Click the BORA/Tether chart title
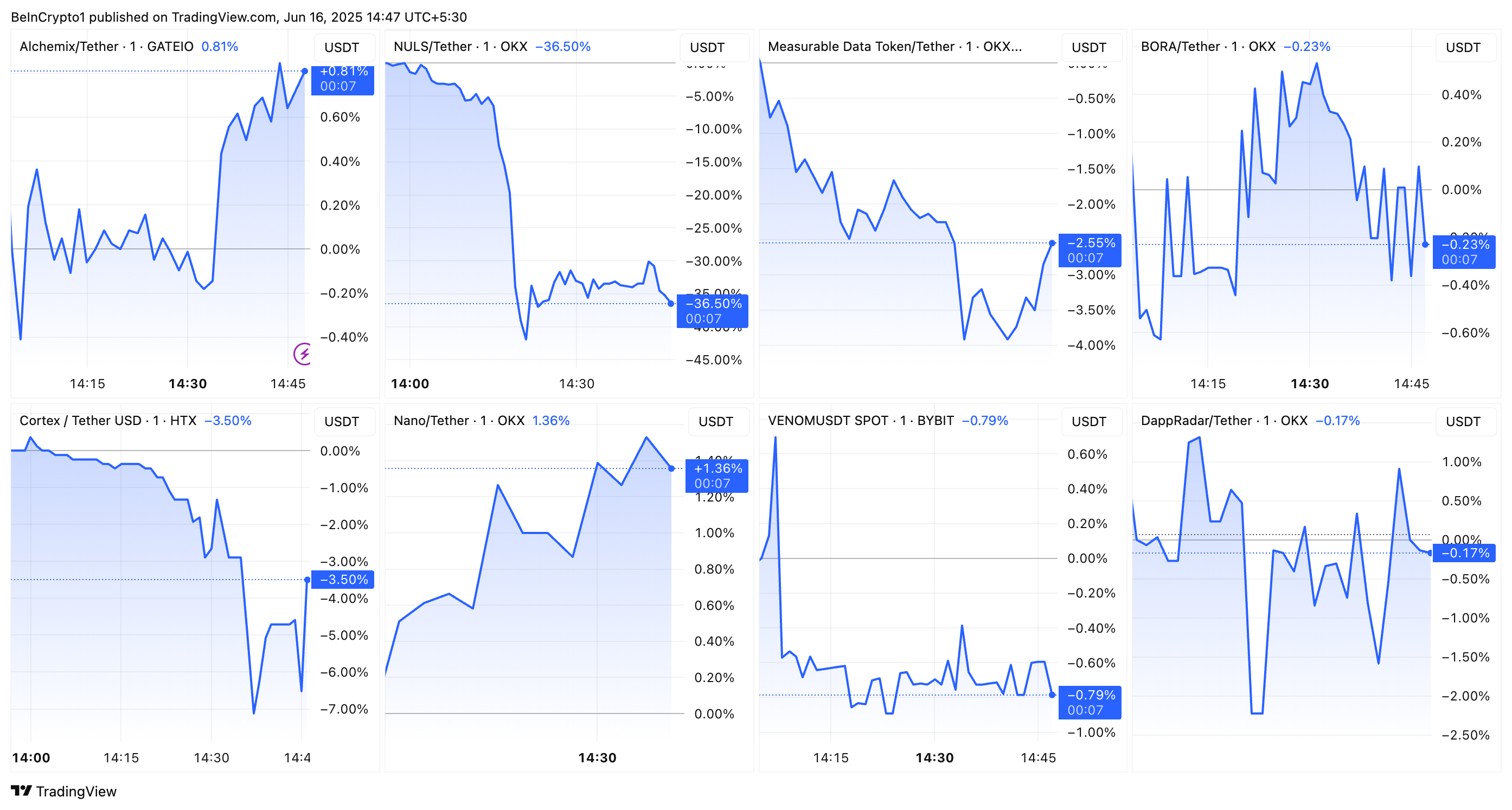 pos(1208,47)
